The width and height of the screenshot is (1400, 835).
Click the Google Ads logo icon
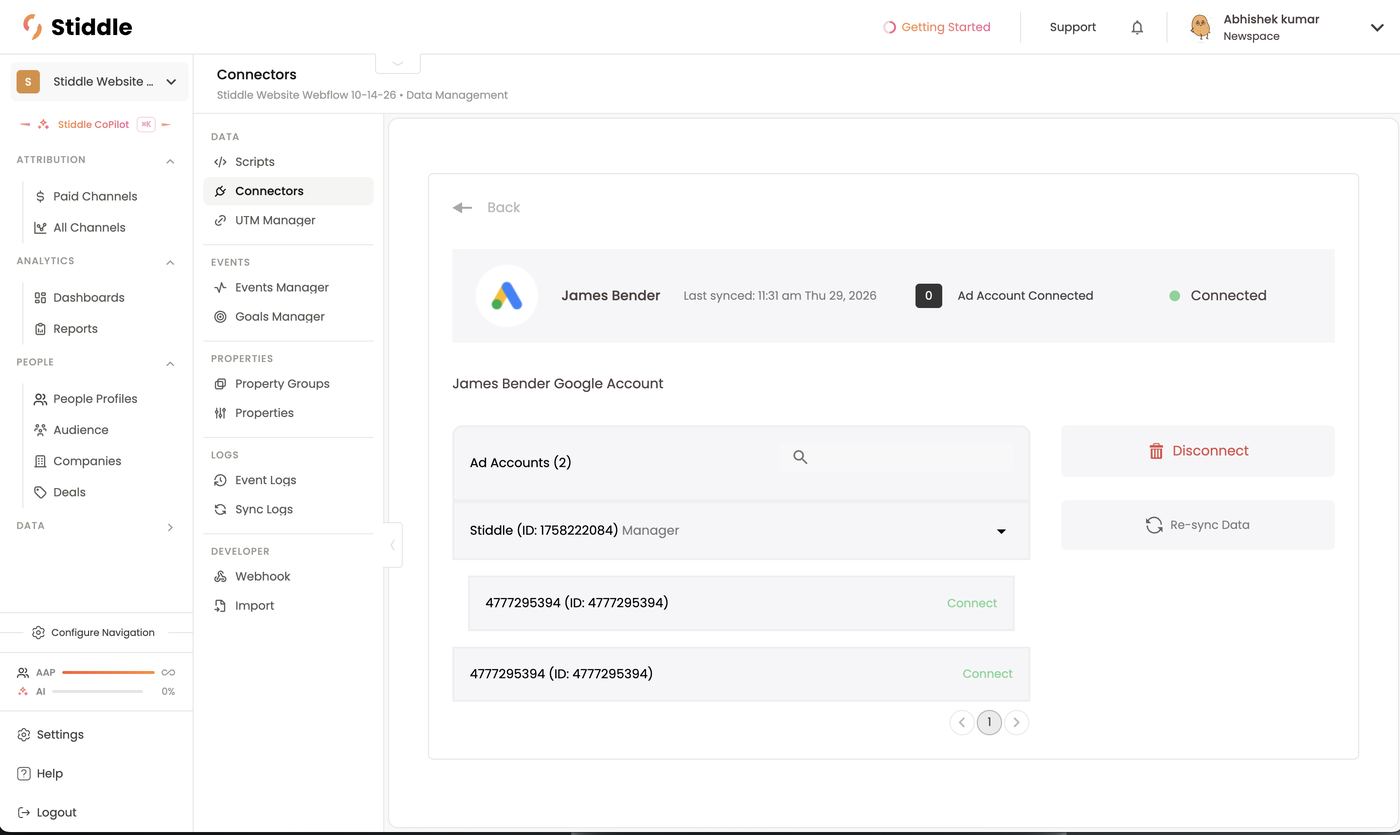click(506, 296)
